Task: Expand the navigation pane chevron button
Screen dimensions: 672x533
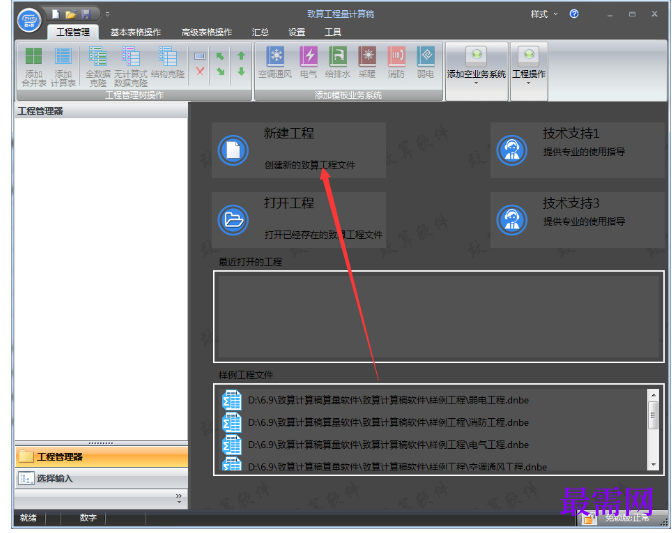Action: pyautogui.click(x=179, y=498)
